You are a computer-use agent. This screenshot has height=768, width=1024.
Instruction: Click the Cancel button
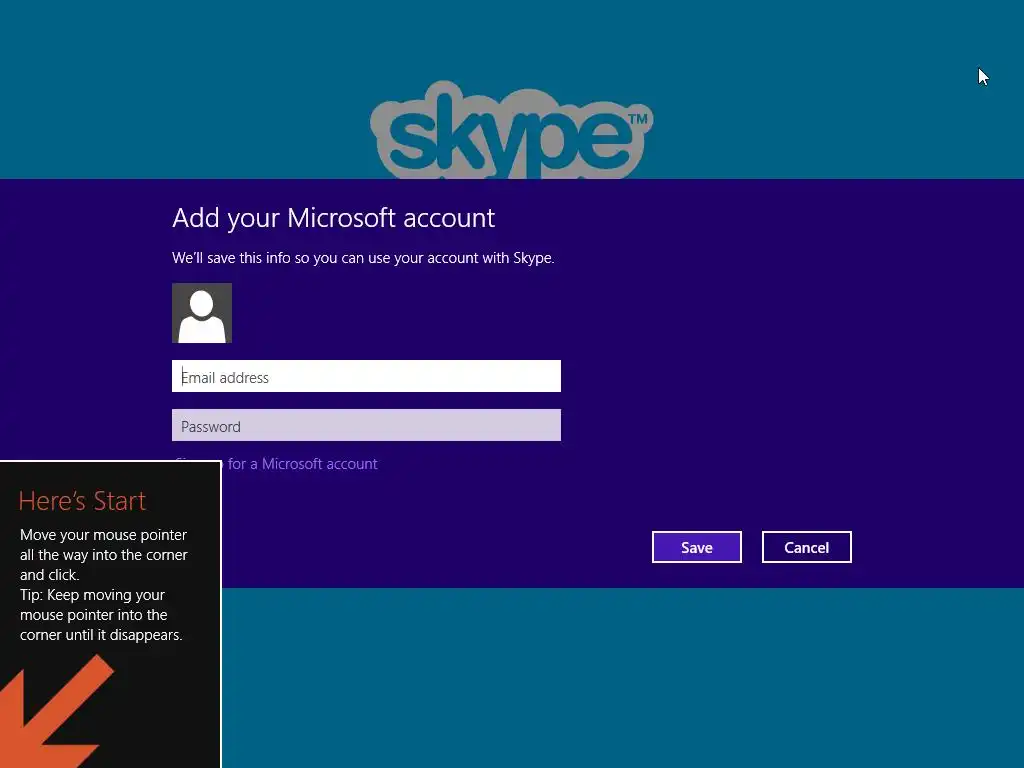click(x=806, y=547)
